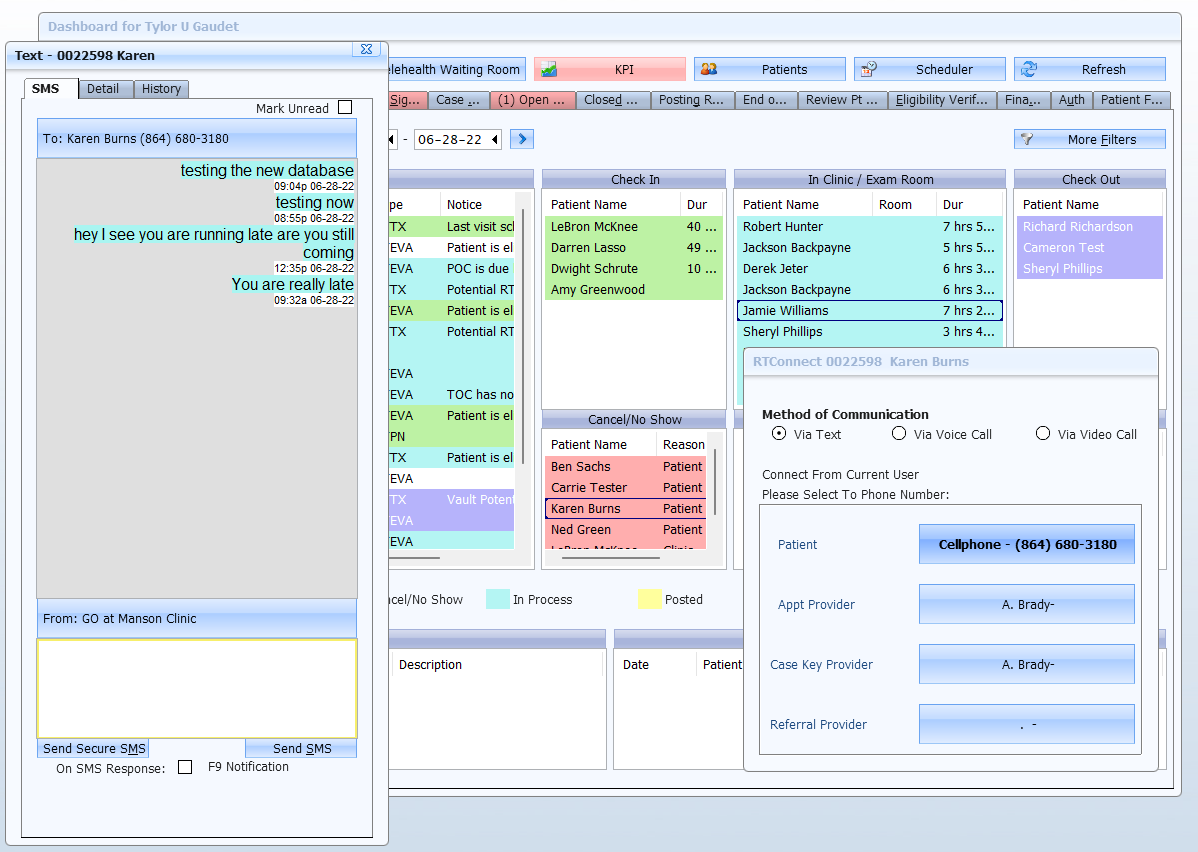Open the (1) Open tab

(x=532, y=100)
